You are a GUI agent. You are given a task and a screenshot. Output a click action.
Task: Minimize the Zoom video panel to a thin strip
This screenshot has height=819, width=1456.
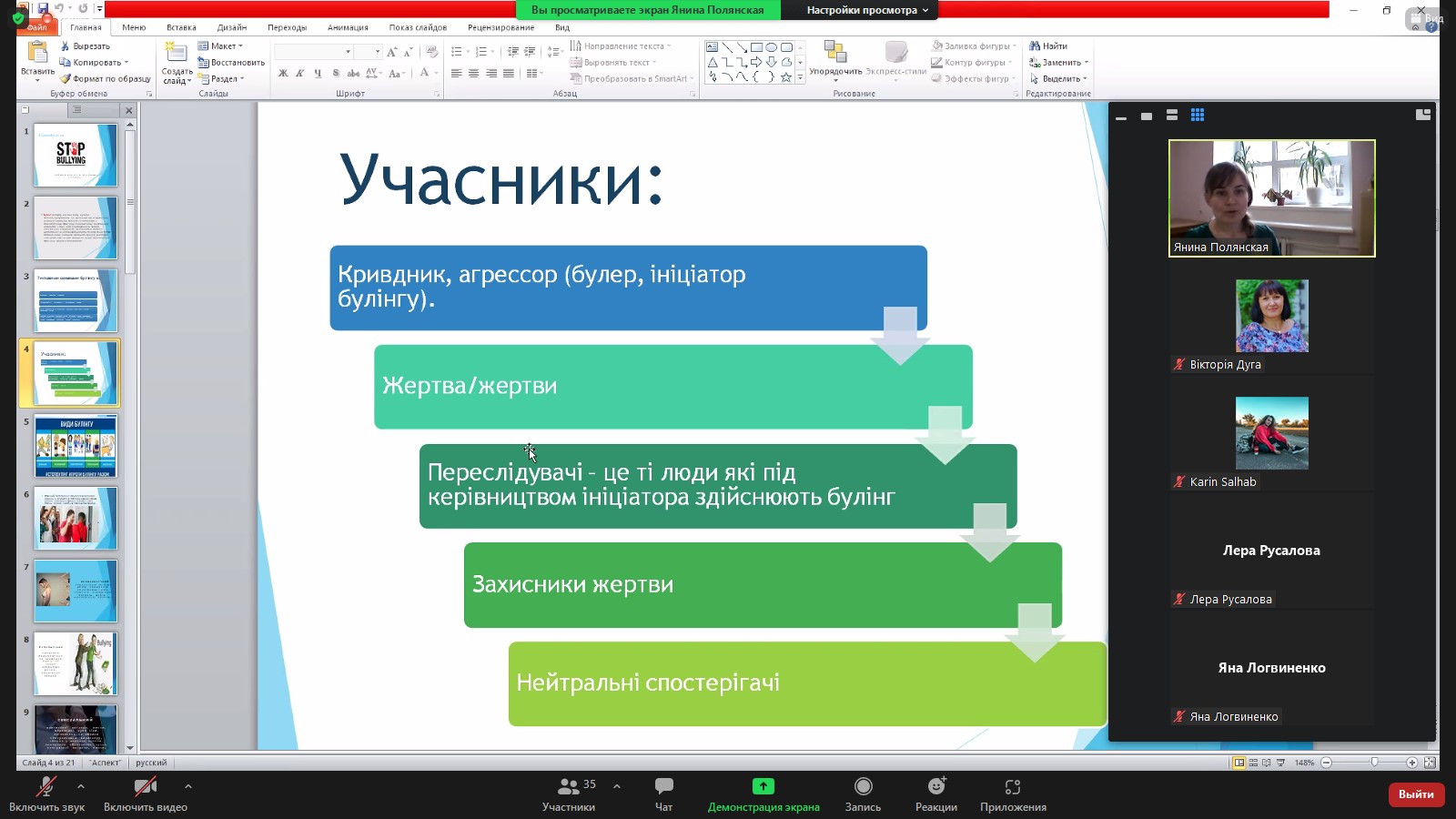coord(1121,116)
